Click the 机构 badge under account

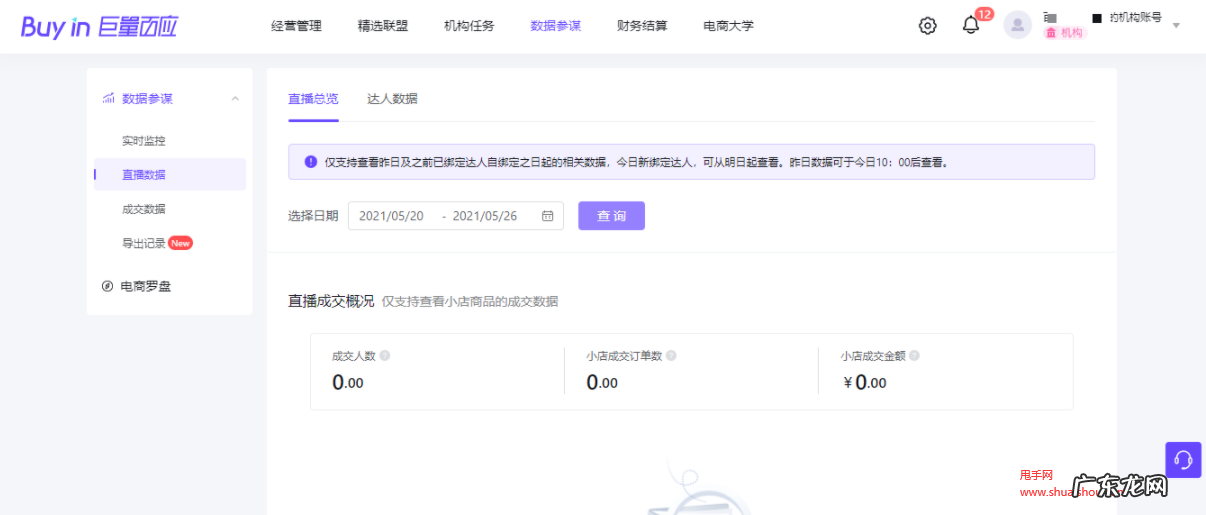point(1064,33)
